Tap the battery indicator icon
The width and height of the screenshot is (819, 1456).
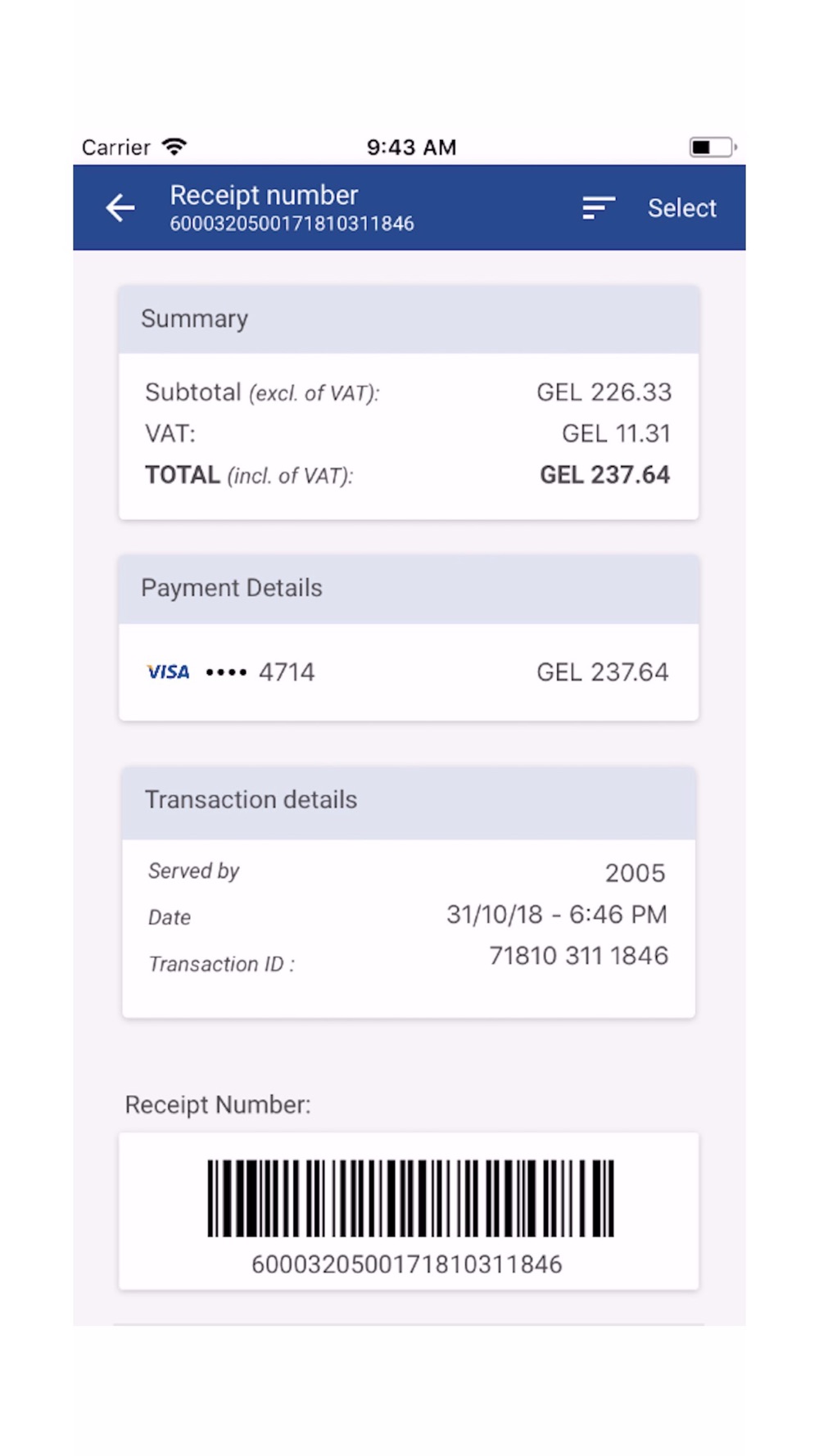713,147
